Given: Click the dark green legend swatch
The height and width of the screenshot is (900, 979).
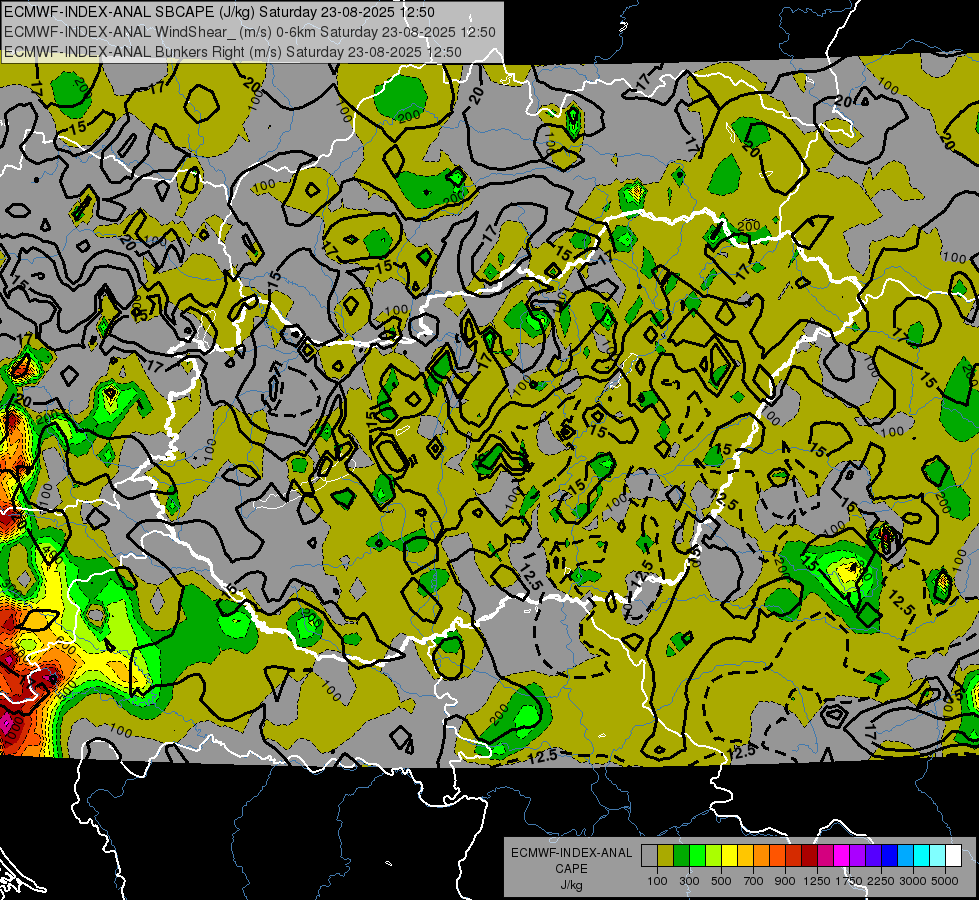Looking at the screenshot, I should [x=681, y=856].
